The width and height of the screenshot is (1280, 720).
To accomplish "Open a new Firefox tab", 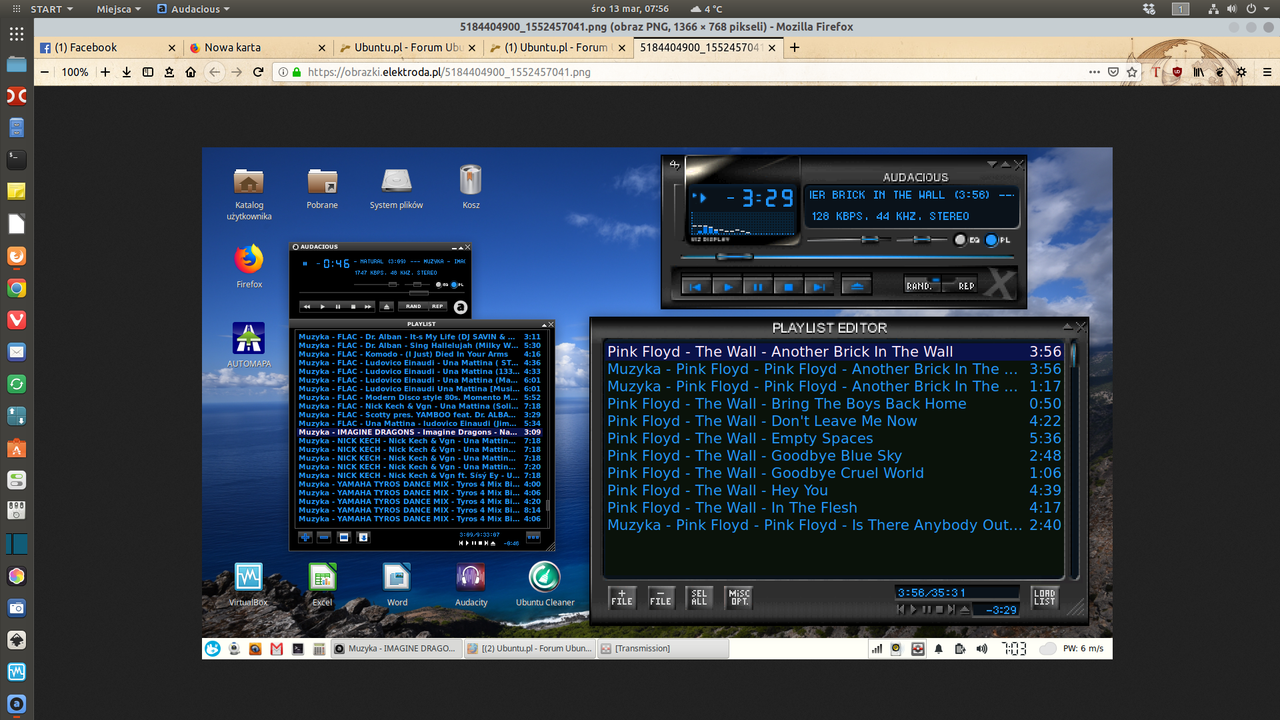I will (795, 47).
